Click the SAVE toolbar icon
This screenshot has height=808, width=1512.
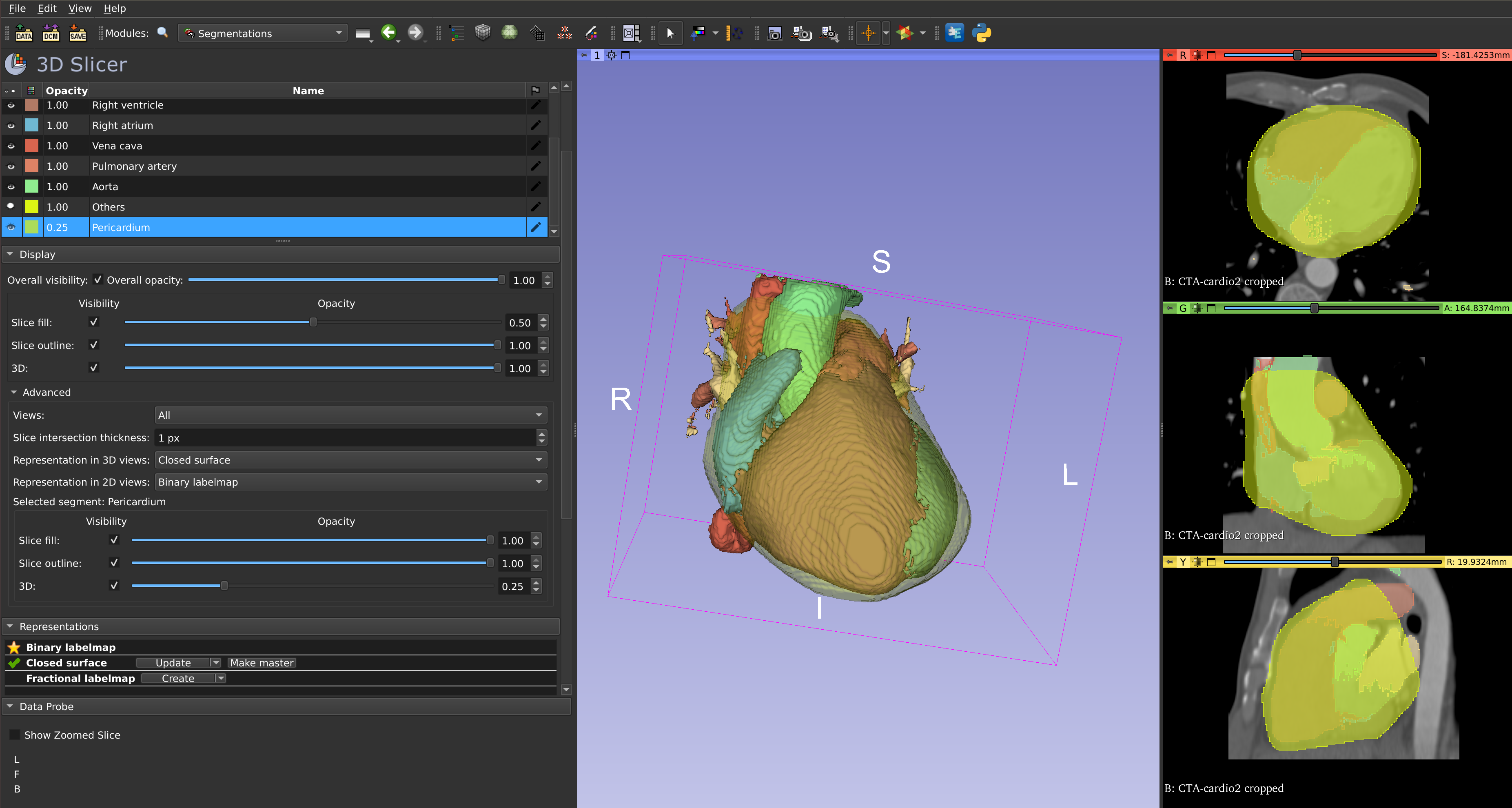78,33
